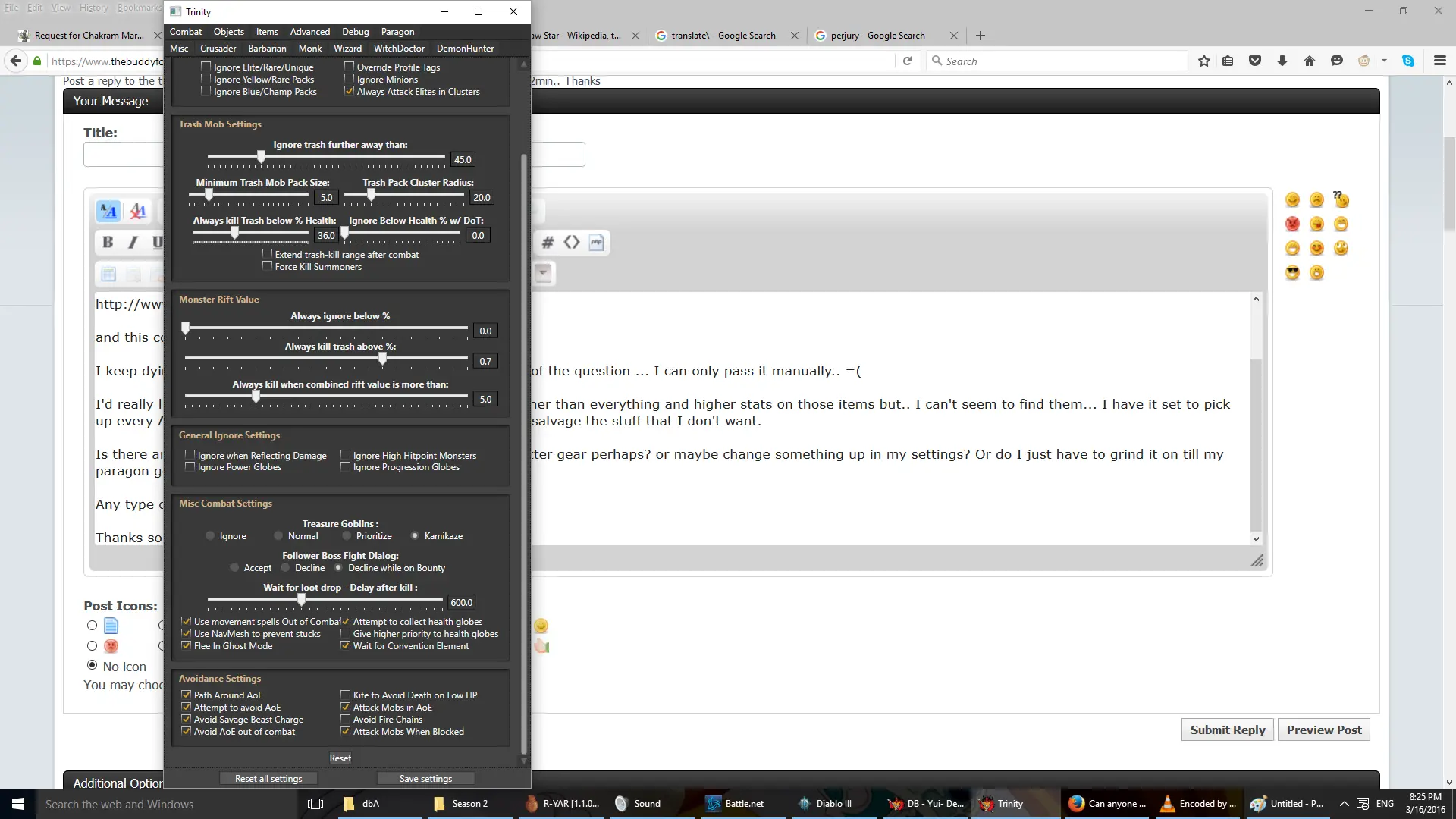1456x819 pixels.
Task: Switch to perjury - Google Search tab
Action: tap(877, 36)
